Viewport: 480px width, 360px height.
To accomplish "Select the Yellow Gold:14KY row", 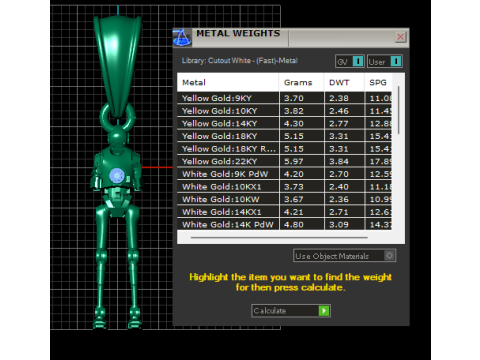I will click(x=284, y=123).
